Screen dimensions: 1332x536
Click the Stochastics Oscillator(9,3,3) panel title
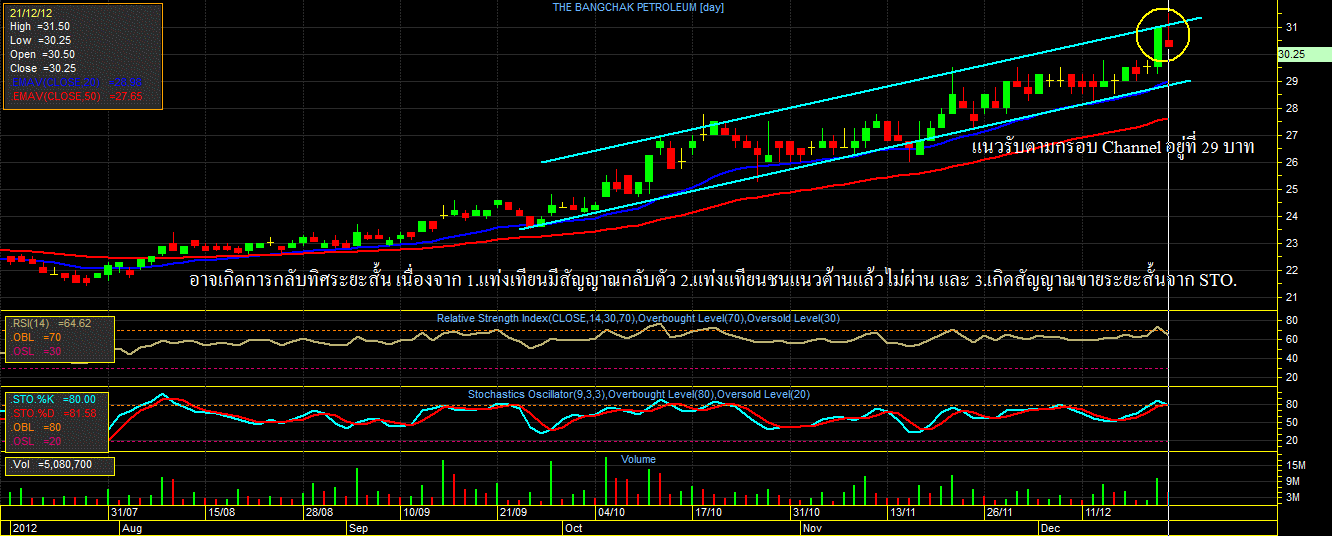coord(639,395)
